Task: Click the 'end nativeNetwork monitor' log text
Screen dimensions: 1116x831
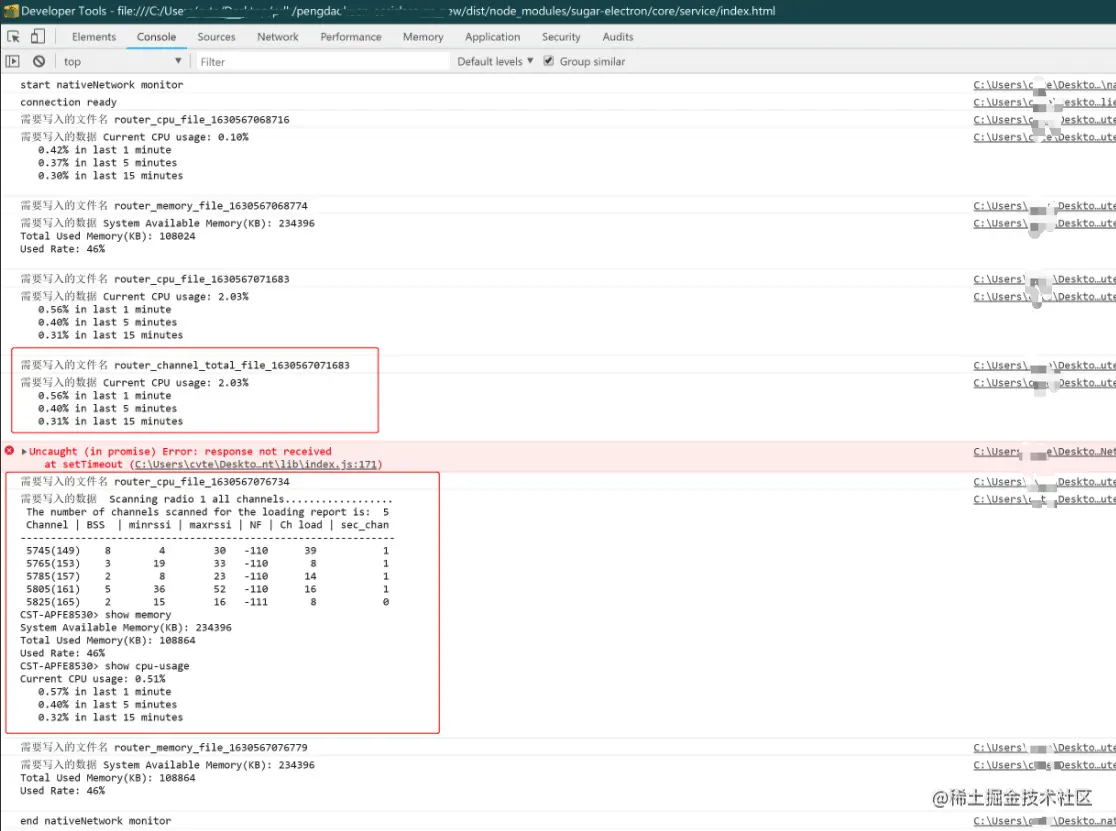Action: (x=95, y=821)
